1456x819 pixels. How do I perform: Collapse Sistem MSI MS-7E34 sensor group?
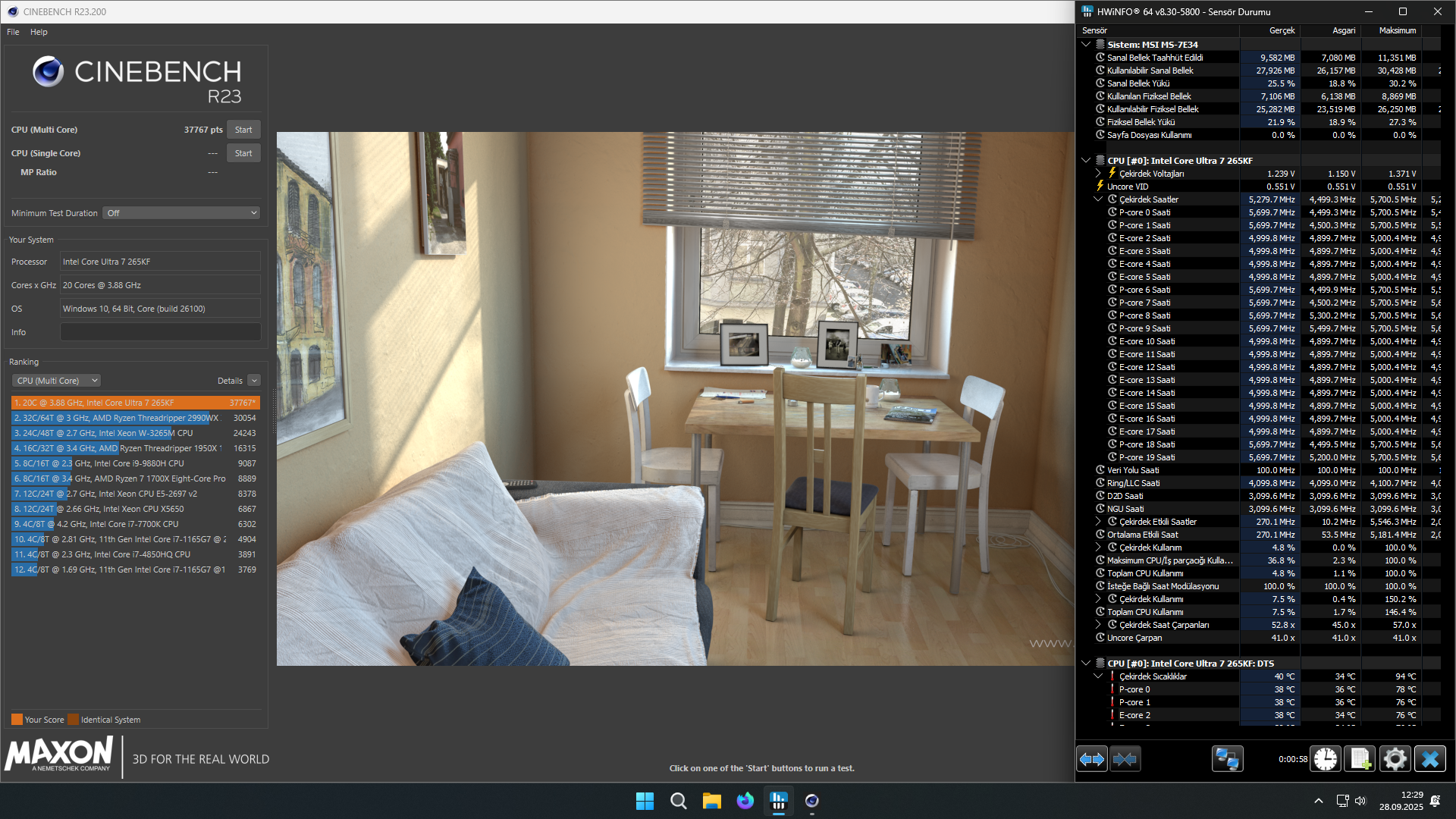(x=1086, y=44)
